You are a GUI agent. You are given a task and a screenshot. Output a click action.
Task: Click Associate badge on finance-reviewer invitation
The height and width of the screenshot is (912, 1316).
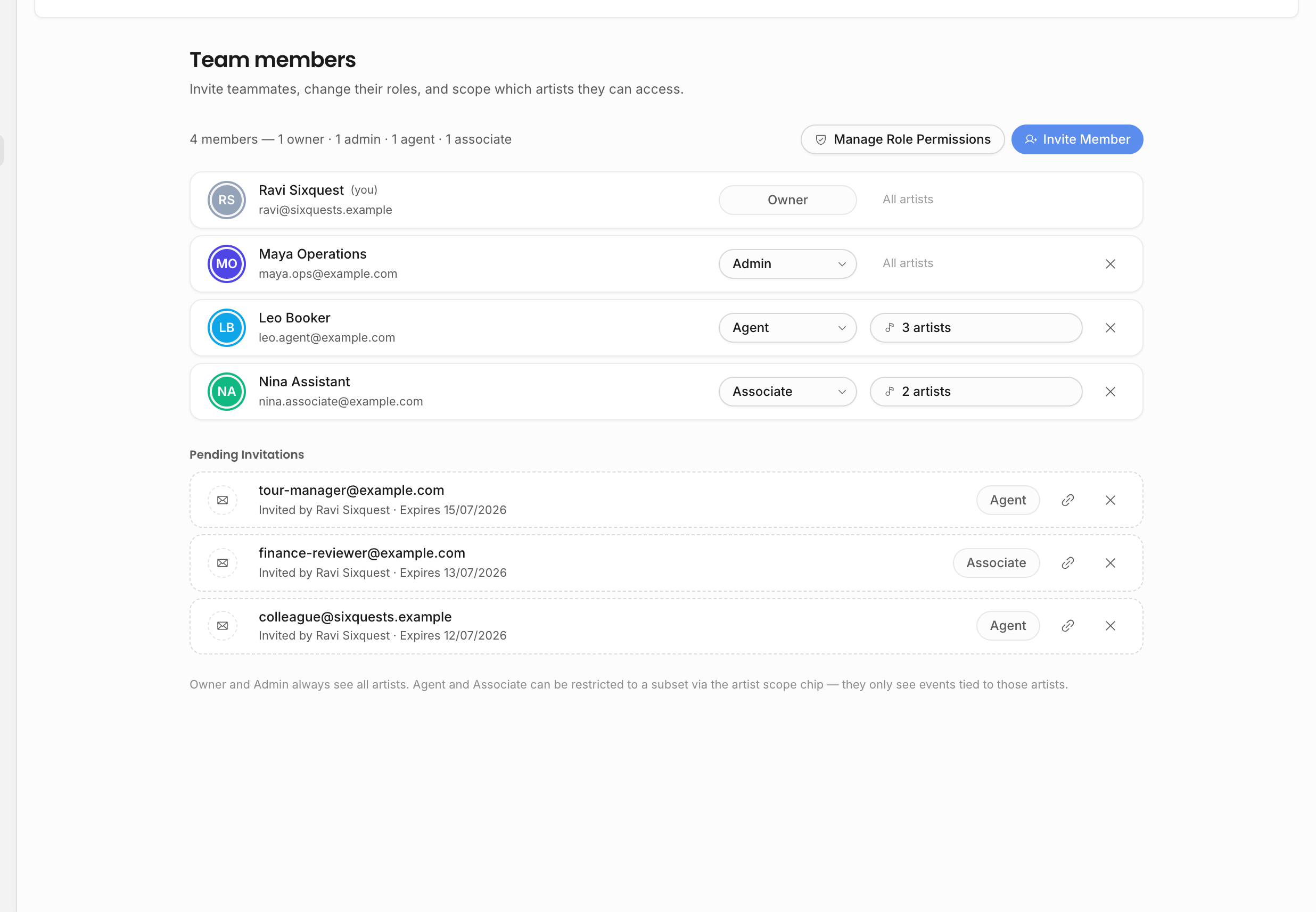click(996, 563)
